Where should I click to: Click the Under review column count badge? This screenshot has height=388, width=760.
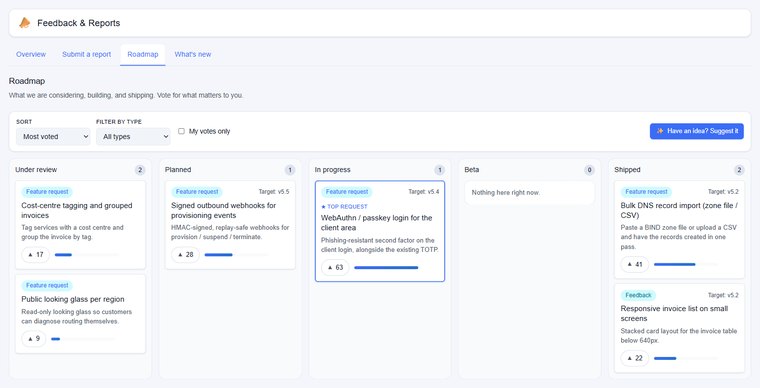(140, 170)
